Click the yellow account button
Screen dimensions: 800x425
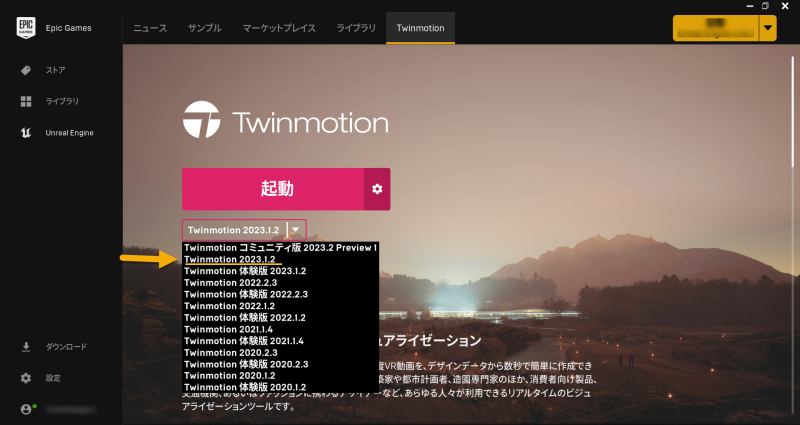click(x=716, y=28)
